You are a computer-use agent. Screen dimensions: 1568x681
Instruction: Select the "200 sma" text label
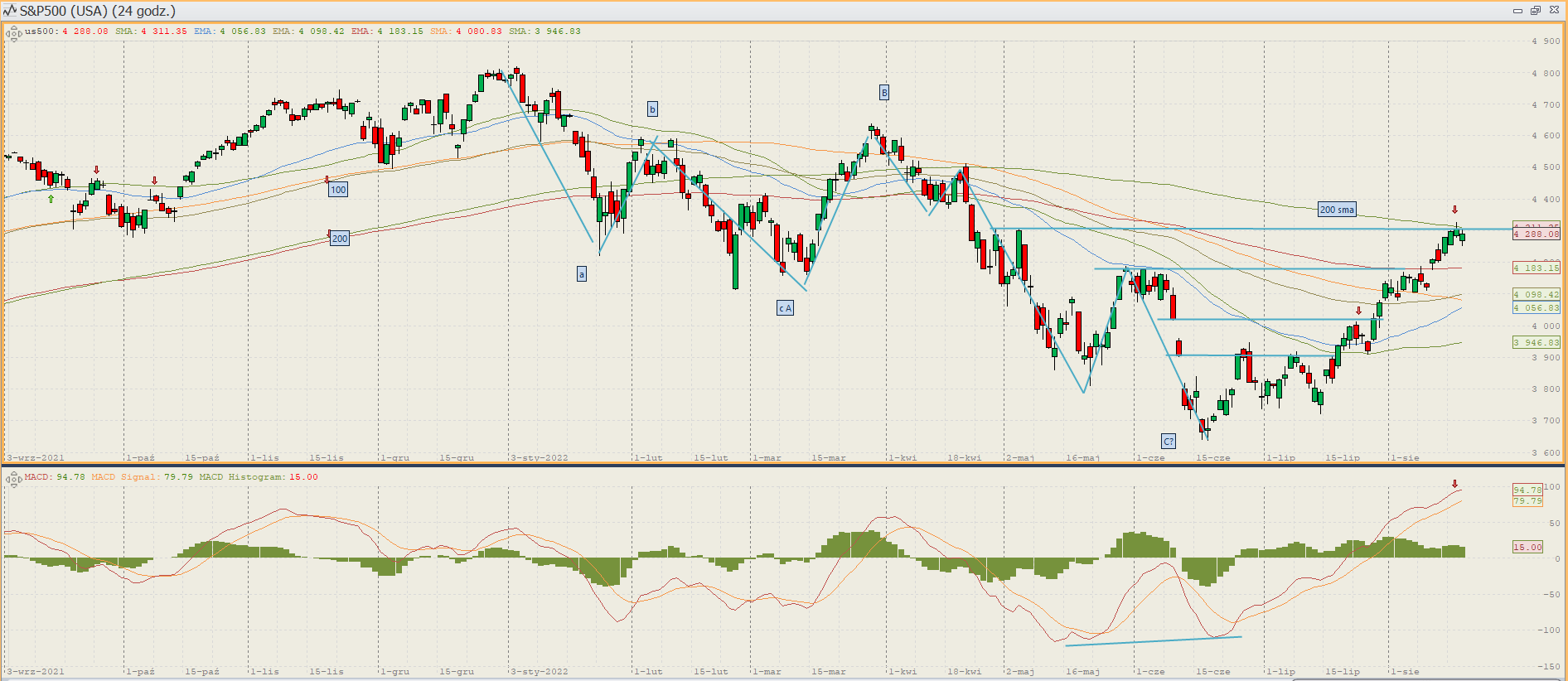tap(1337, 210)
